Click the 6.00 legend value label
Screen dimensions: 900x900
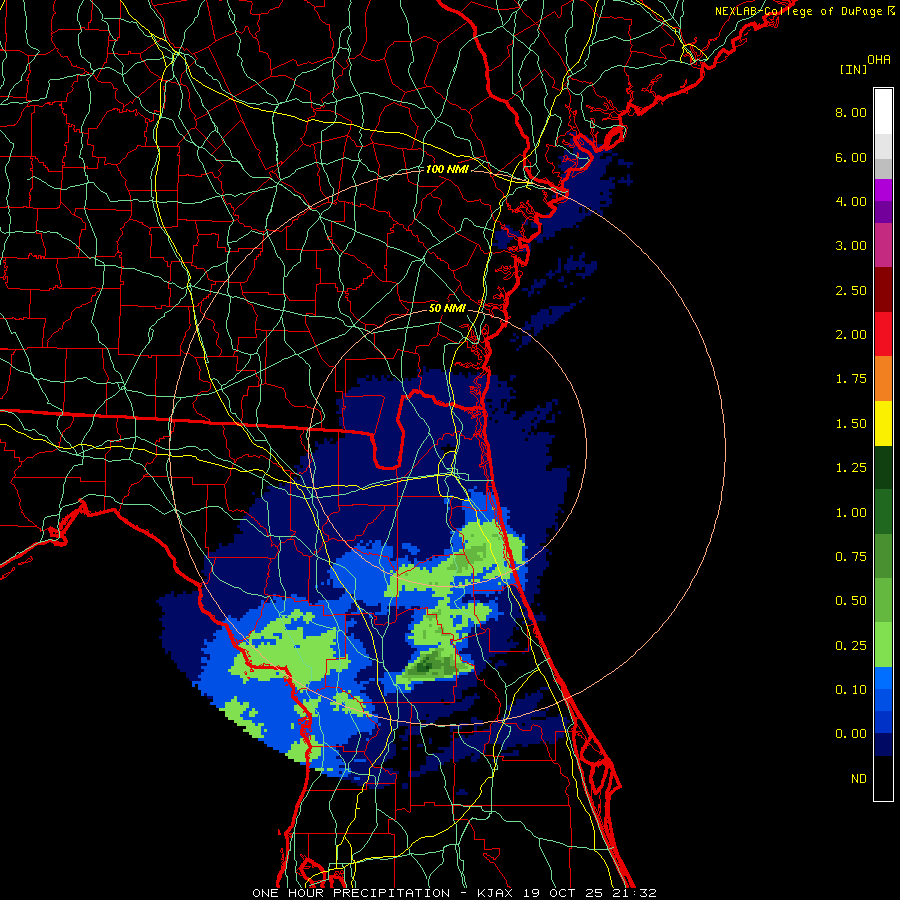point(851,157)
